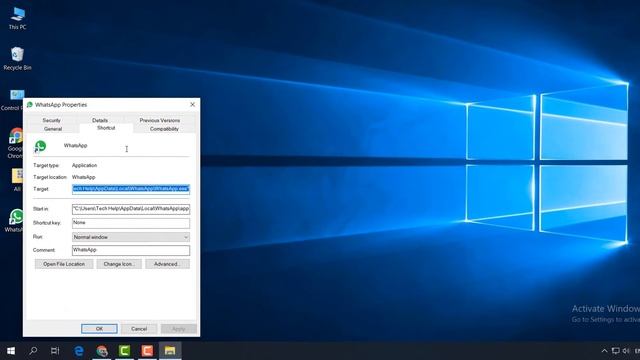Open Task View from the taskbar

55,351
